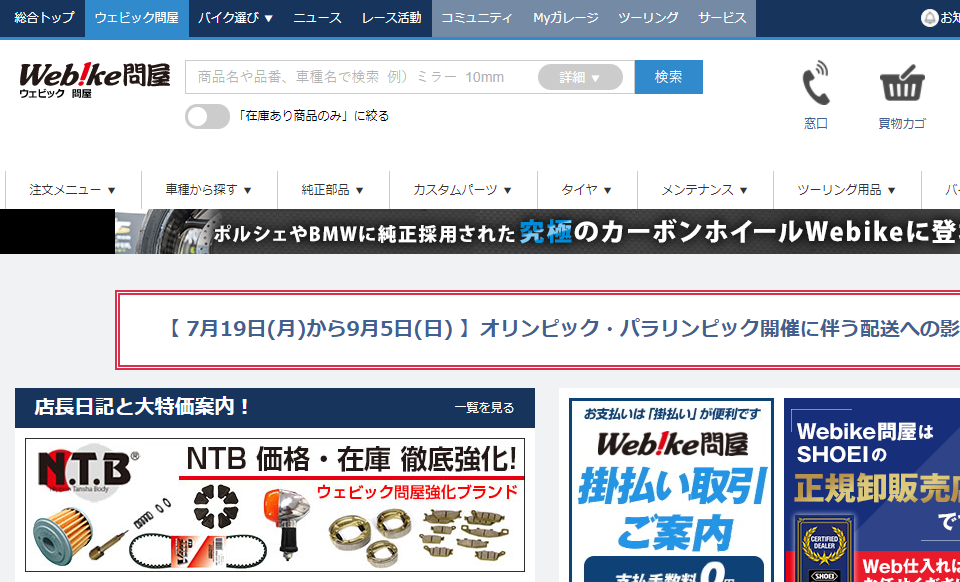Image resolution: width=960 pixels, height=582 pixels.
Task: Expand the 注文メニュー dropdown menu
Action: pos(72,189)
